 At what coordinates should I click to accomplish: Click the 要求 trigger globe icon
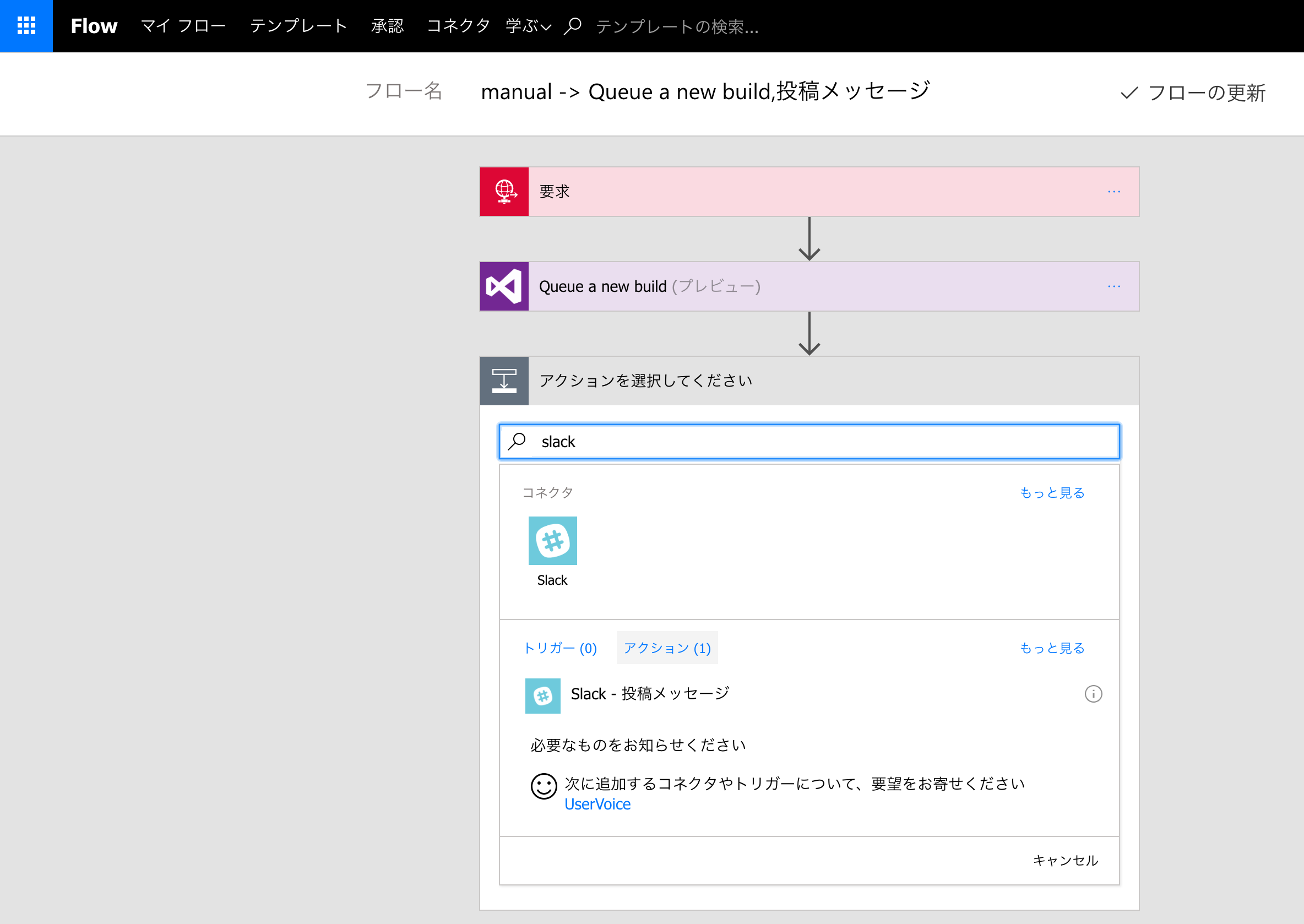click(x=504, y=192)
